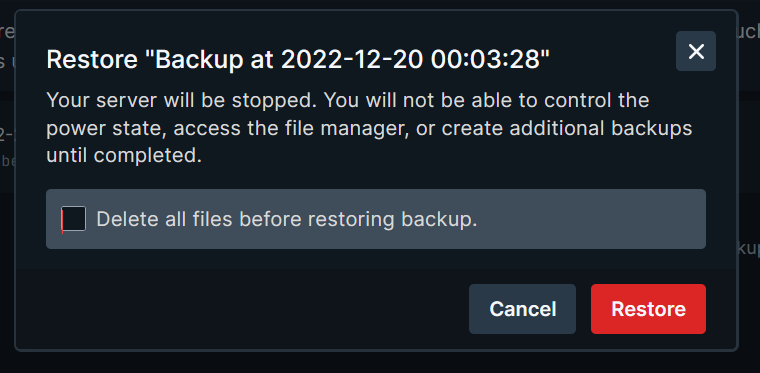760x373 pixels.
Task: Close the restore backup dialog with X
Action: tap(696, 51)
